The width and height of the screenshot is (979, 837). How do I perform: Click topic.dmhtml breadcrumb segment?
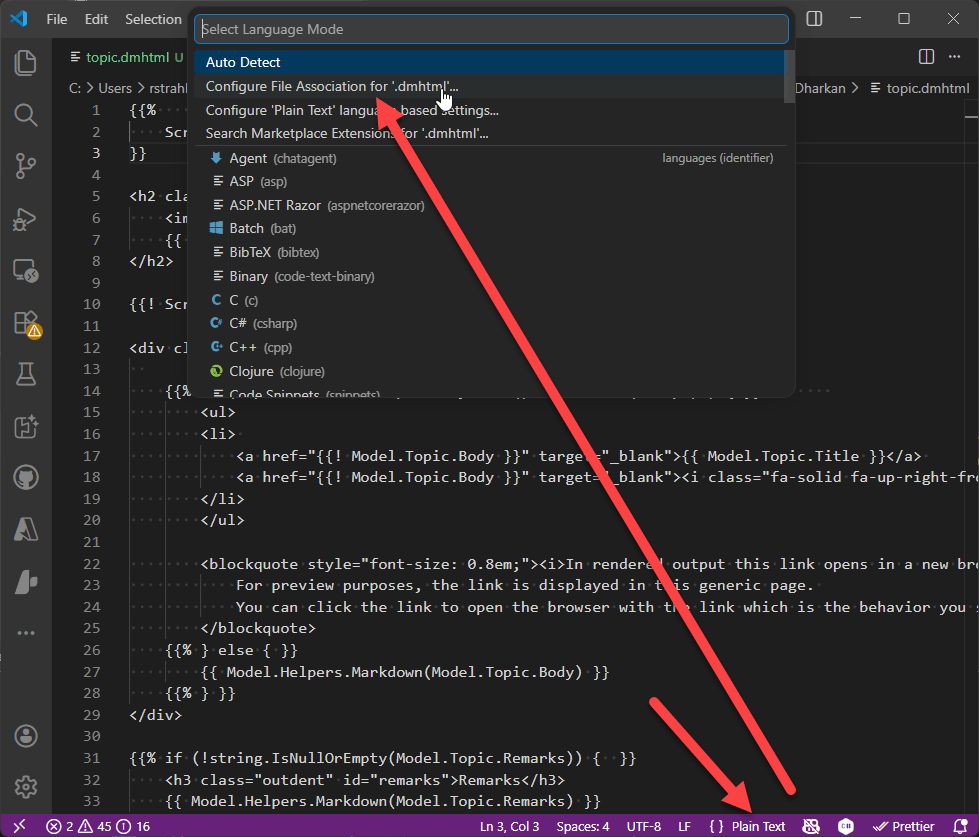click(920, 89)
